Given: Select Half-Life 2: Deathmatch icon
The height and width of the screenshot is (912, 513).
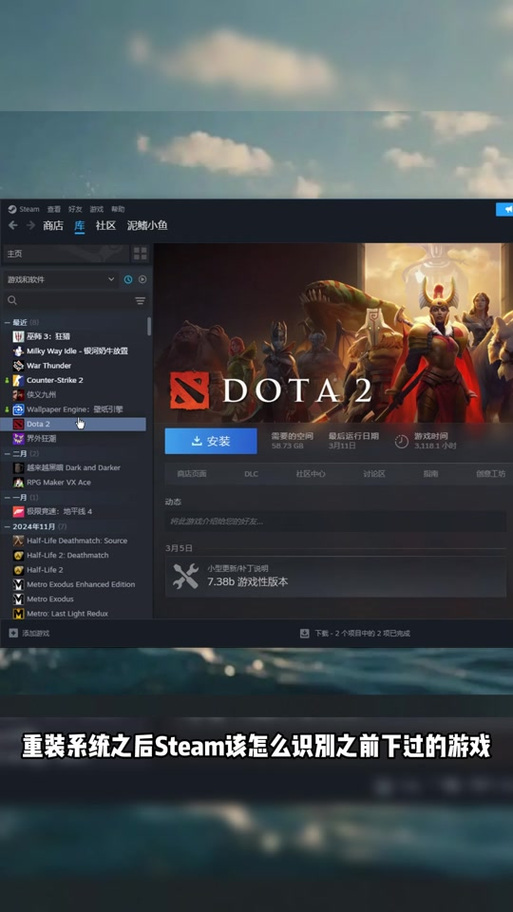Looking at the screenshot, I should click(19, 555).
